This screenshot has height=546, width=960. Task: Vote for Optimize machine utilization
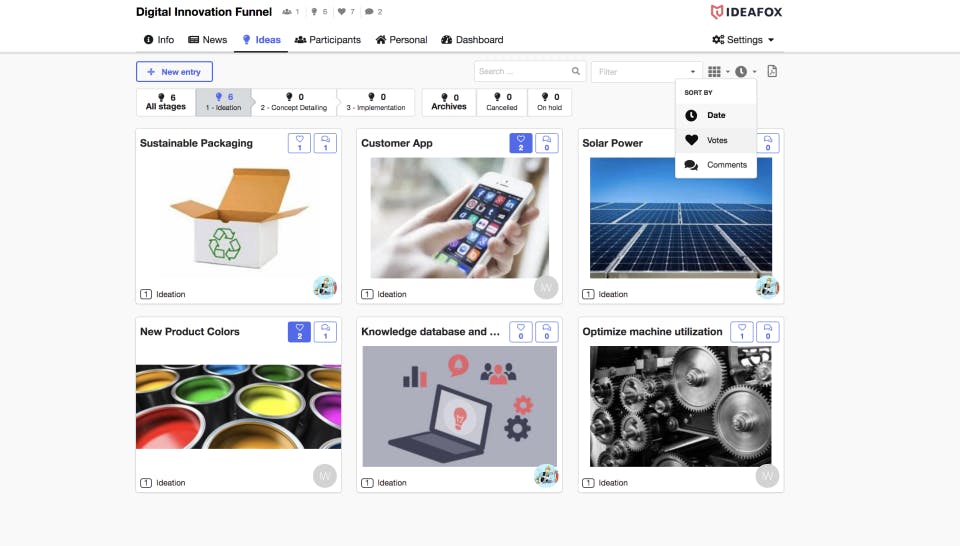coord(741,332)
